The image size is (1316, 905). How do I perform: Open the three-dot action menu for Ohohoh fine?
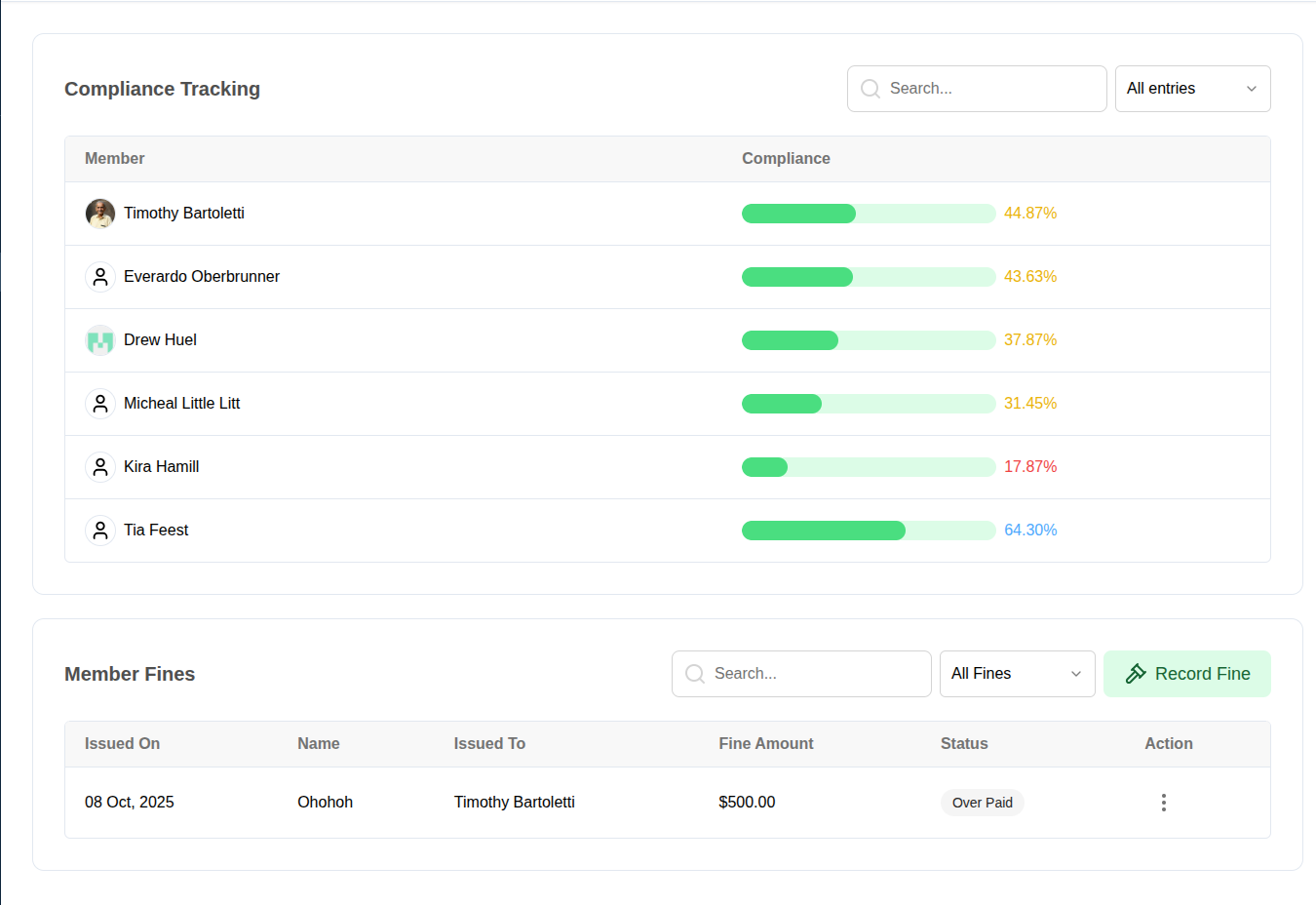click(1163, 803)
